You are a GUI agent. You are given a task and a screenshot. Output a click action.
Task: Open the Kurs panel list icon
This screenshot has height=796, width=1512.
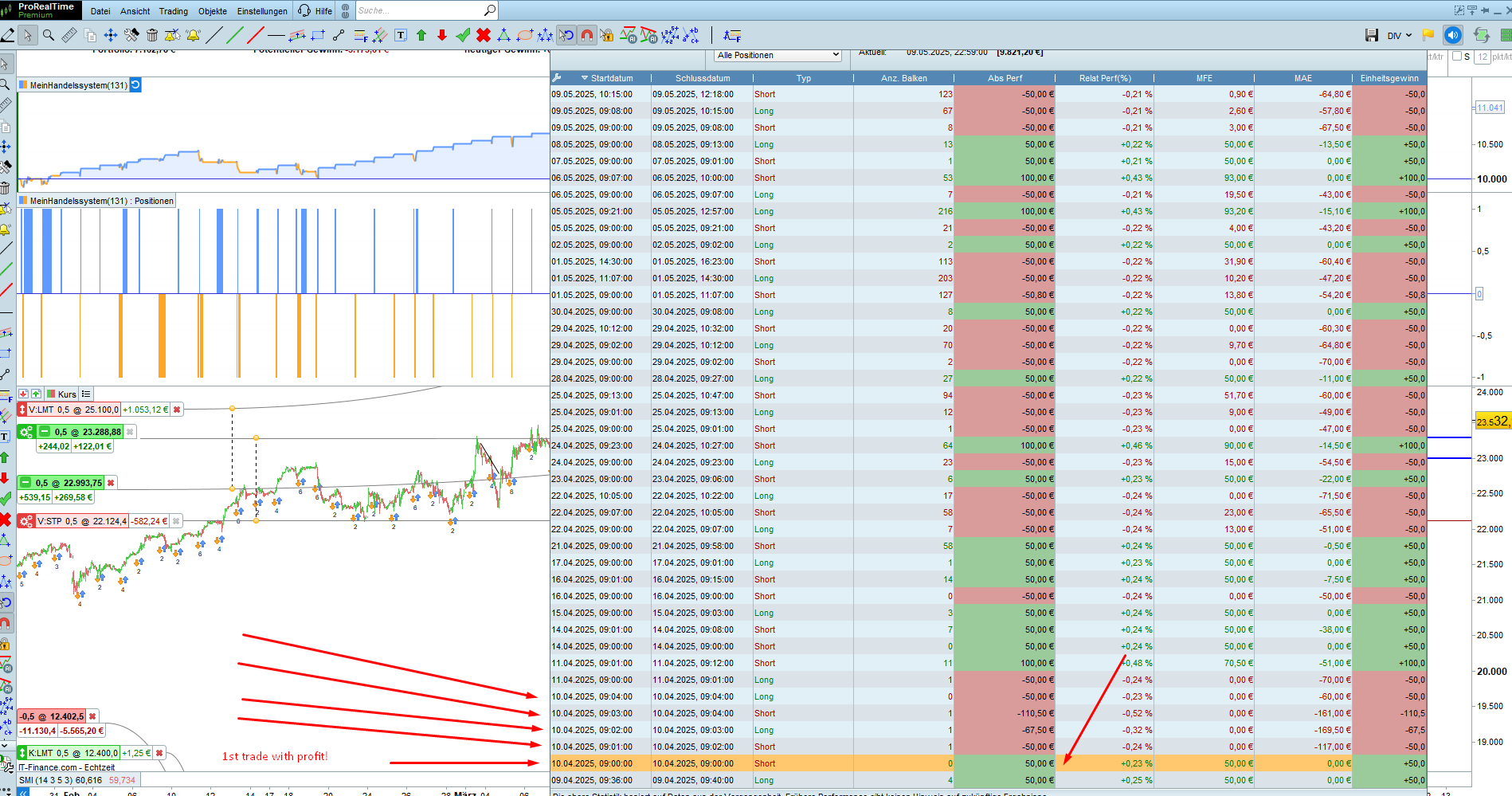pos(86,394)
